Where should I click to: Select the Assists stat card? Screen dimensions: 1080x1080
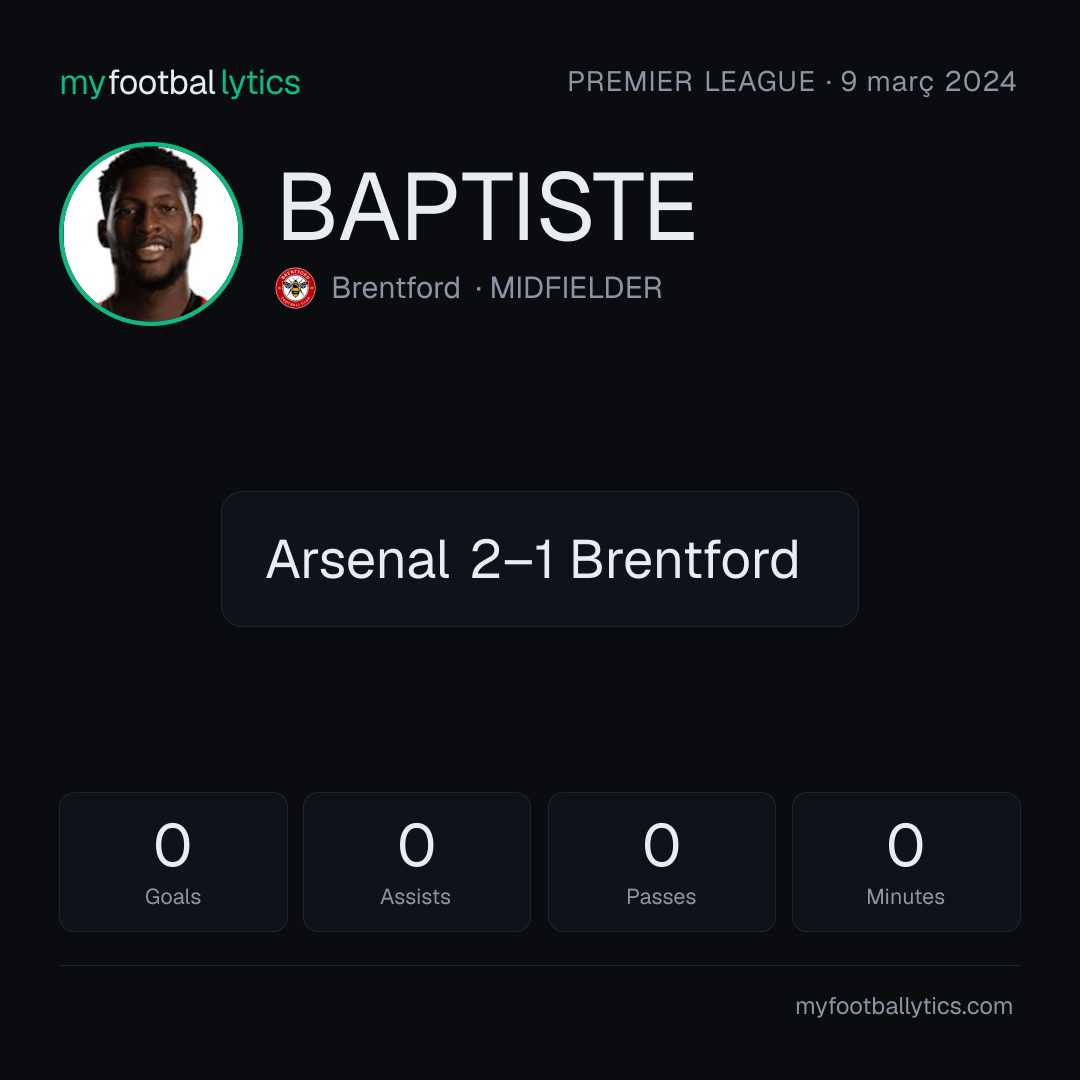pyautogui.click(x=417, y=862)
